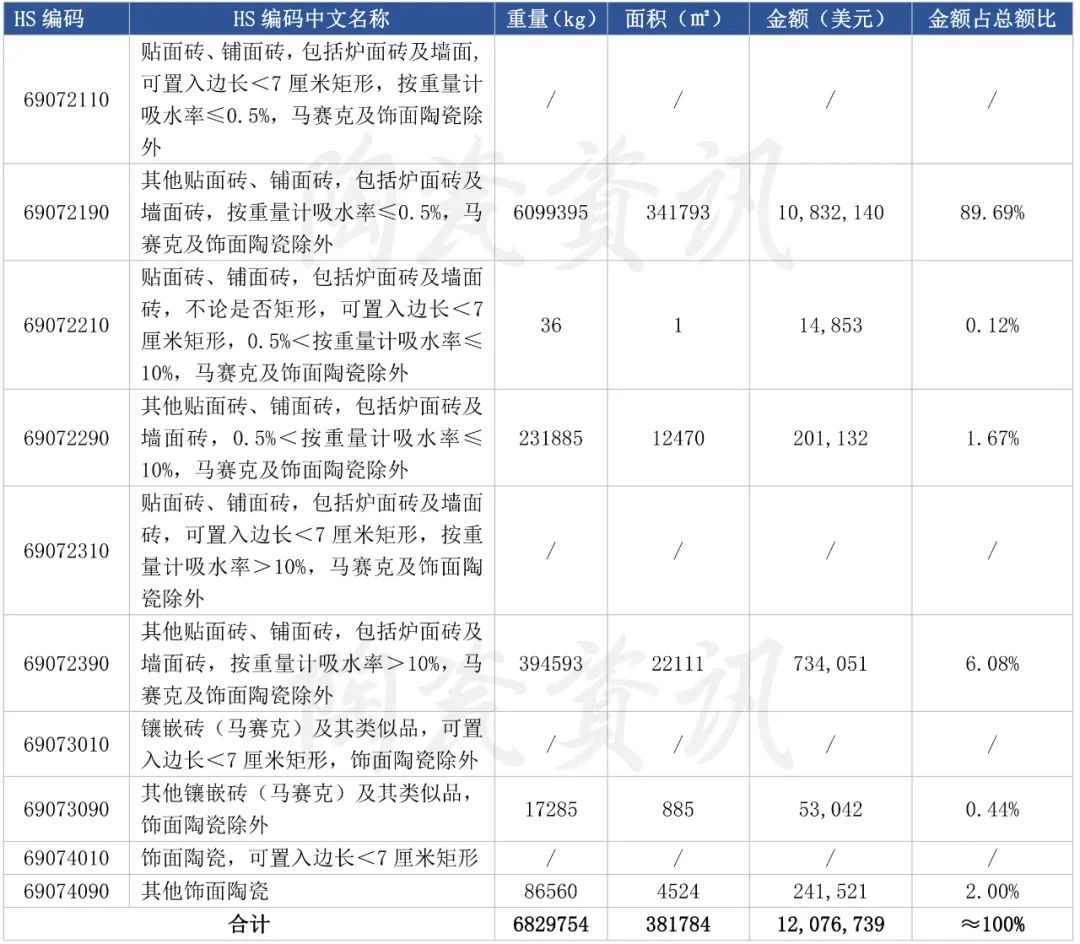Select HS code cell 69074010
Viewport: 1080px width, 944px height.
click(x=66, y=859)
